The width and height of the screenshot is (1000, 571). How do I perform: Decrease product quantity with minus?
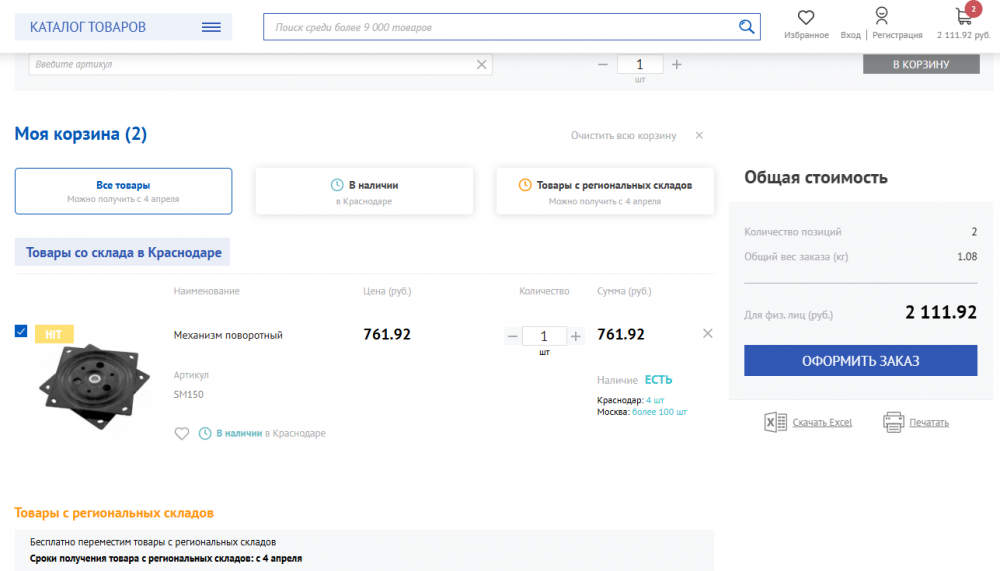pos(512,336)
